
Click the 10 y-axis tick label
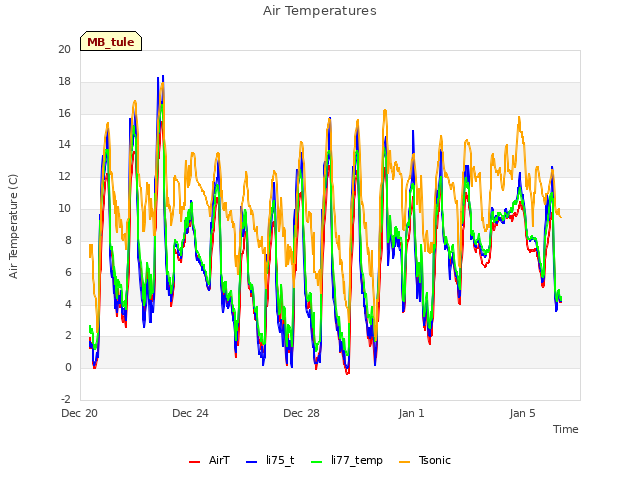64,209
